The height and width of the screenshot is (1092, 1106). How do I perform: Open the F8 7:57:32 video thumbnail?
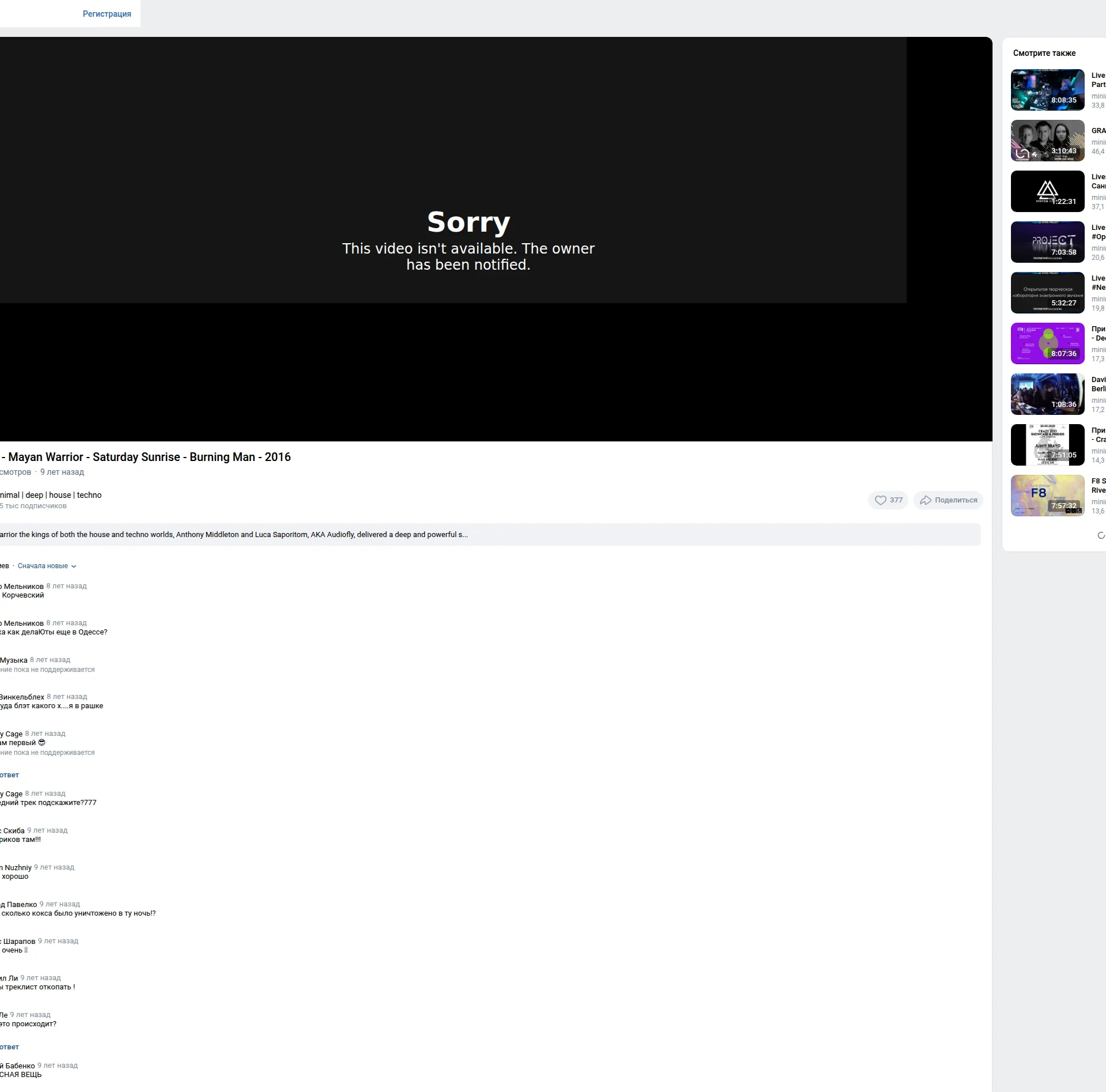[x=1048, y=496]
